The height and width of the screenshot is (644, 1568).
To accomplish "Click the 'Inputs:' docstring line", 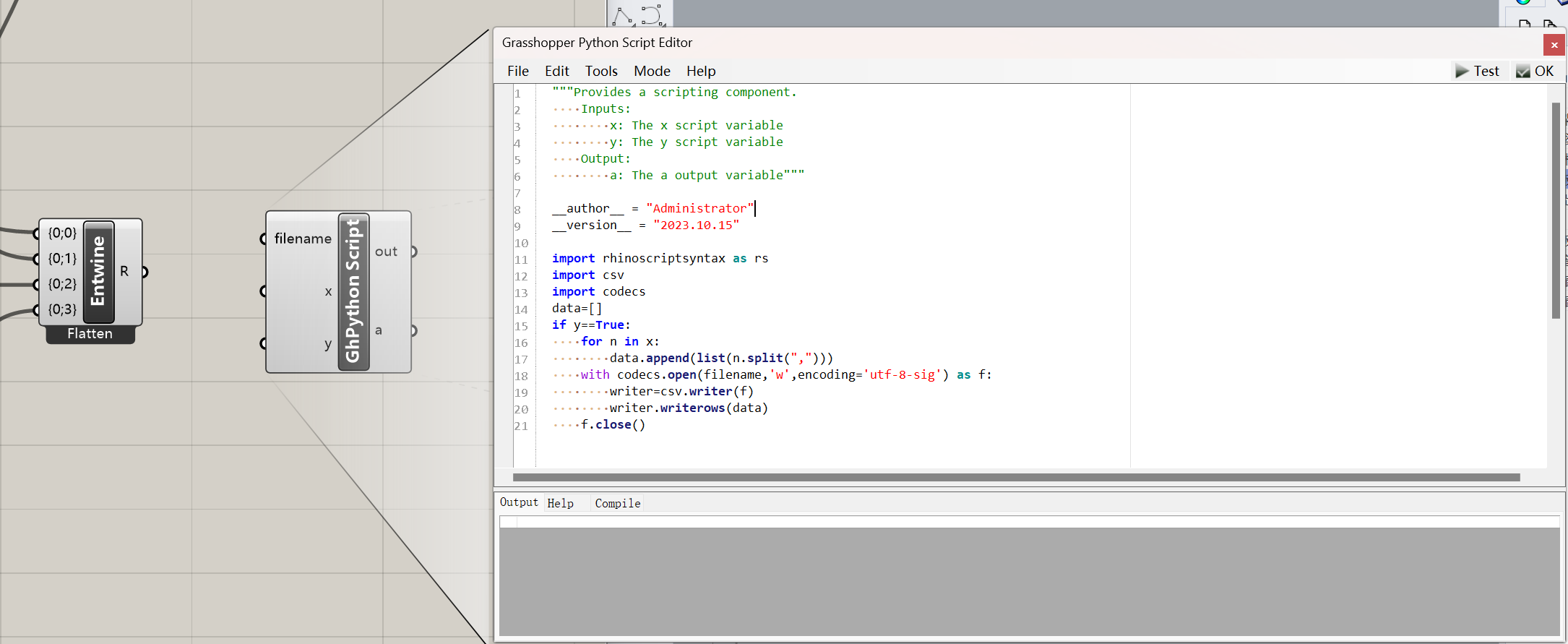I will coord(606,108).
